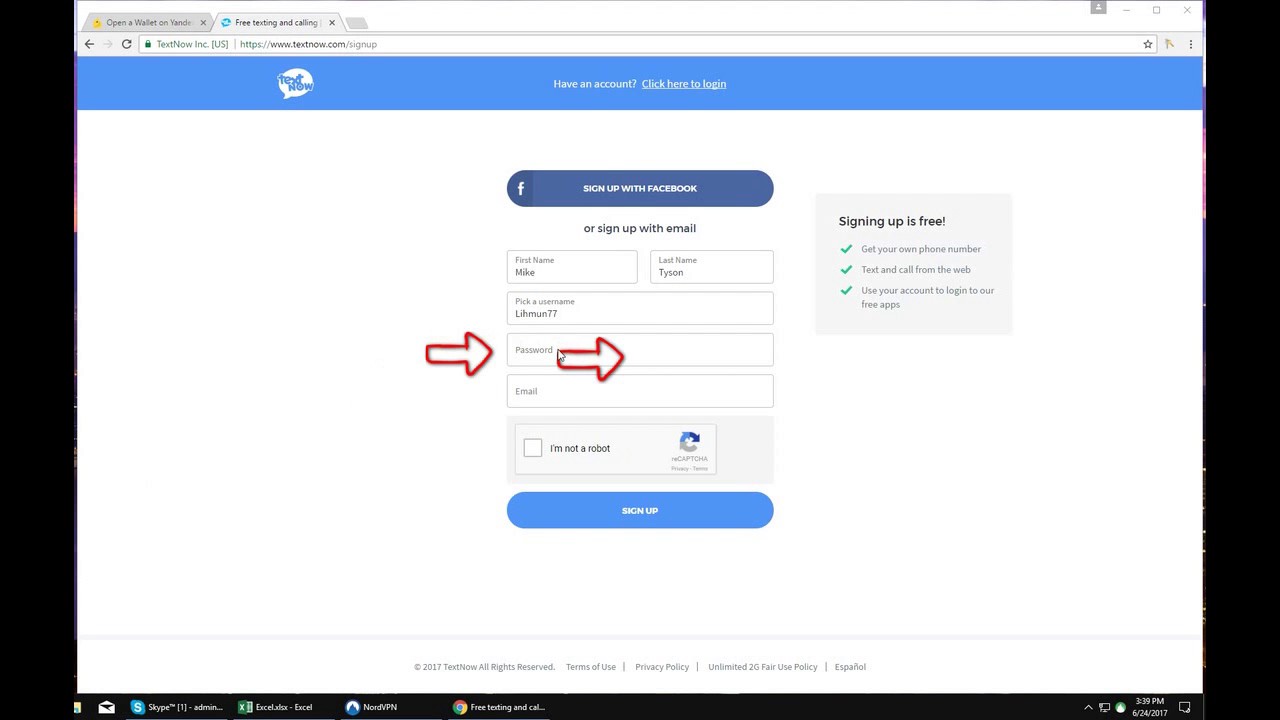Image resolution: width=1280 pixels, height=720 pixels.
Task: Go back with browser back arrow
Action: [x=89, y=44]
